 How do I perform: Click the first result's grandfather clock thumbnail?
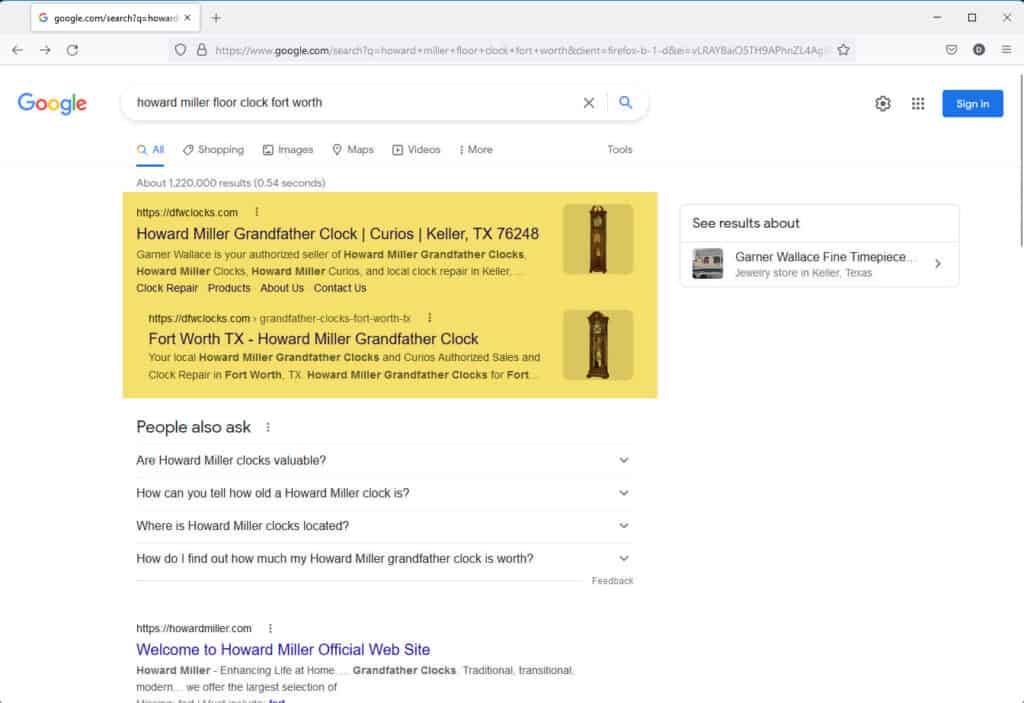pyautogui.click(x=598, y=239)
